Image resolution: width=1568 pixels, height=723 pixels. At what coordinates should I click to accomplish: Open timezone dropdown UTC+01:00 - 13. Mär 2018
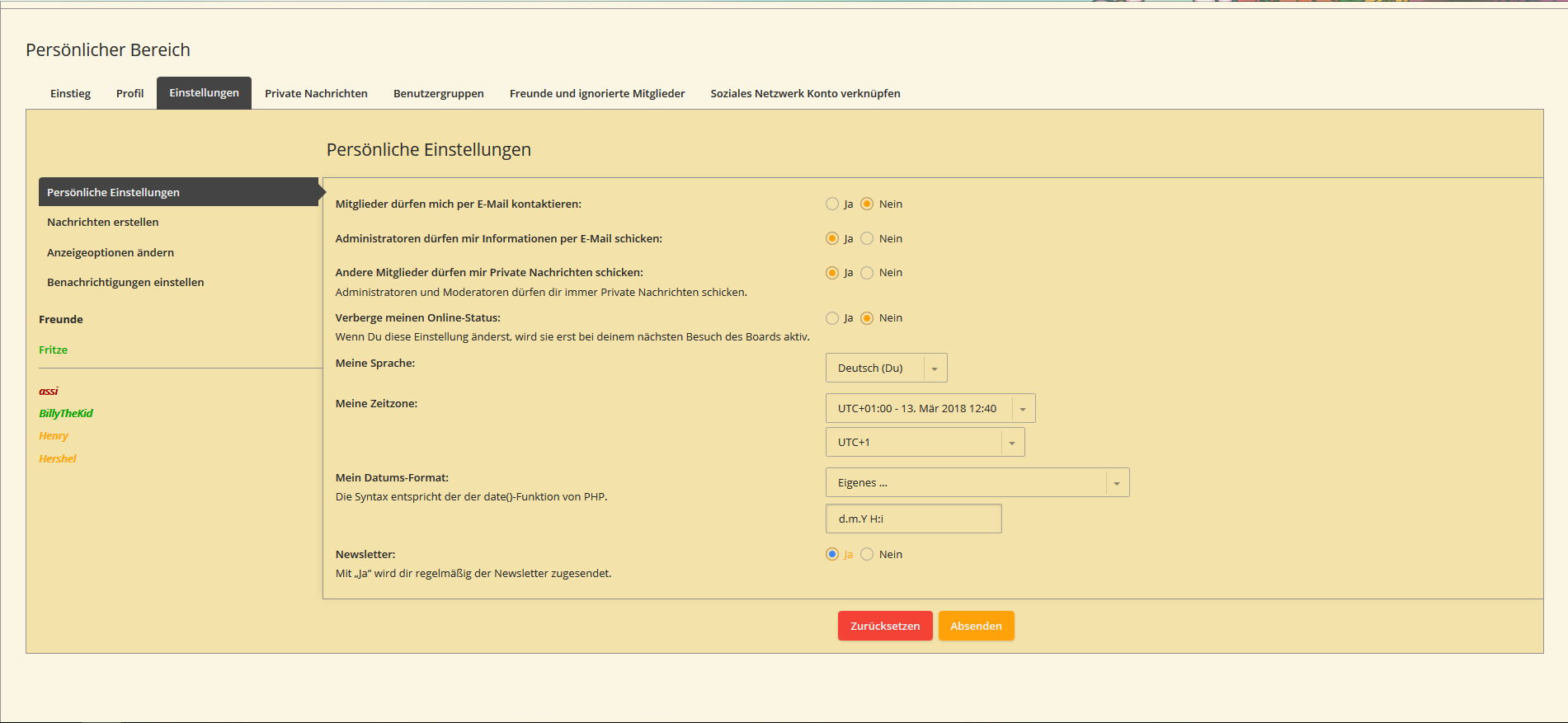930,408
